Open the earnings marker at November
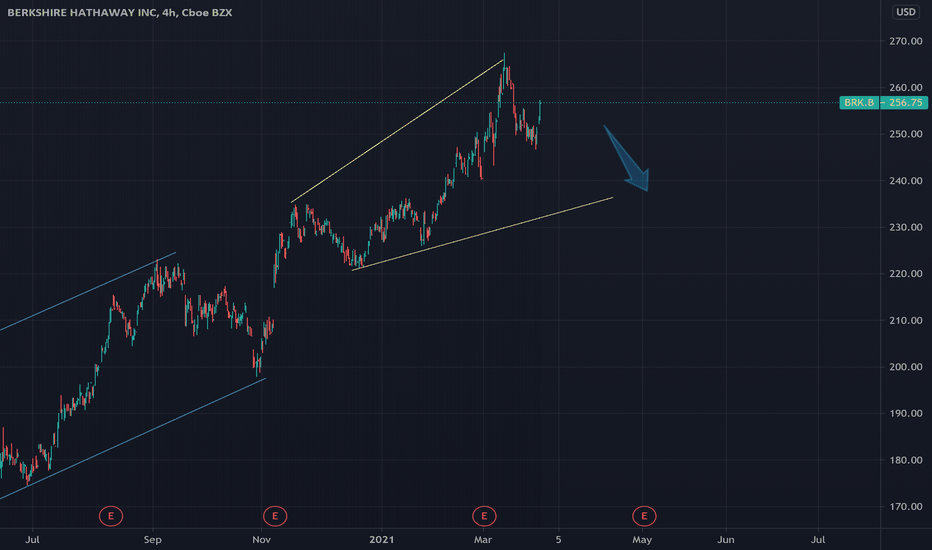 [x=275, y=516]
